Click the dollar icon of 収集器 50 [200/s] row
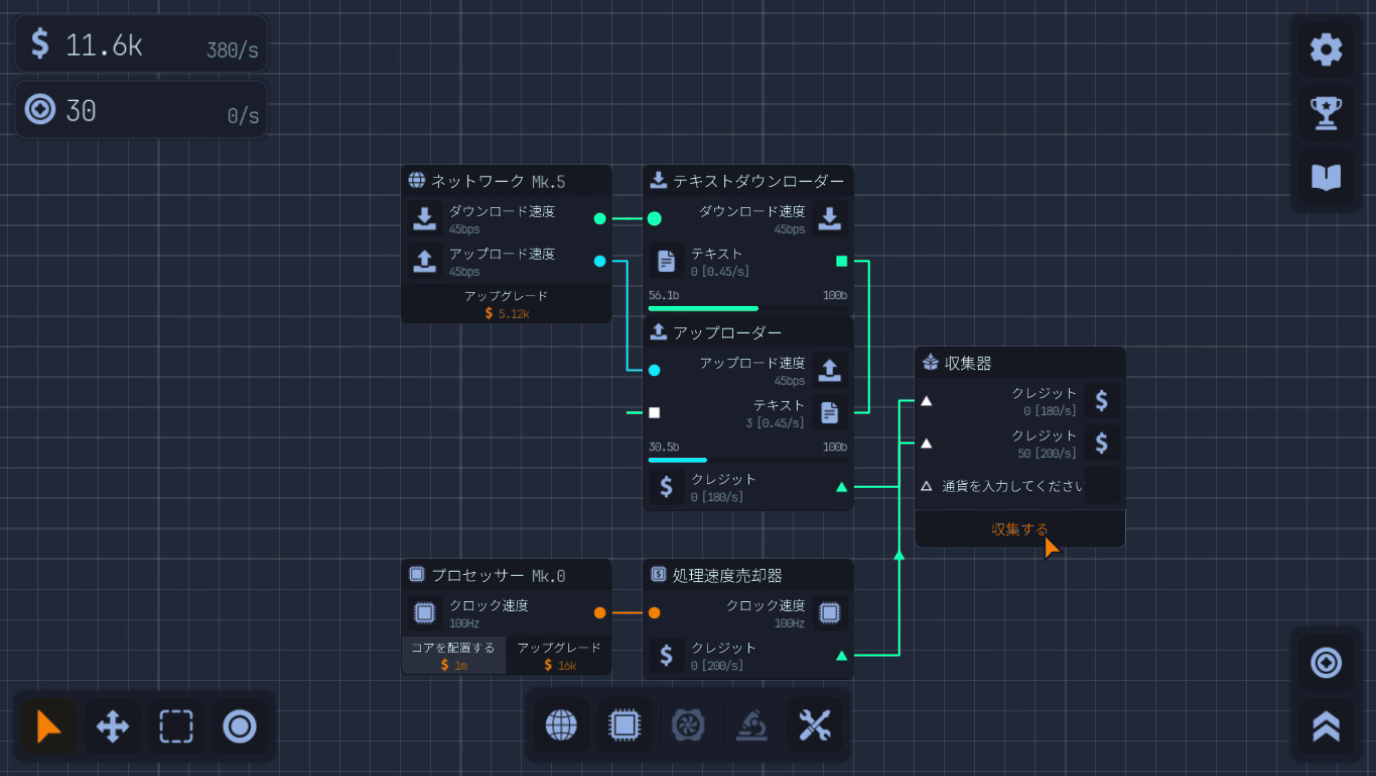 pyautogui.click(x=1101, y=443)
